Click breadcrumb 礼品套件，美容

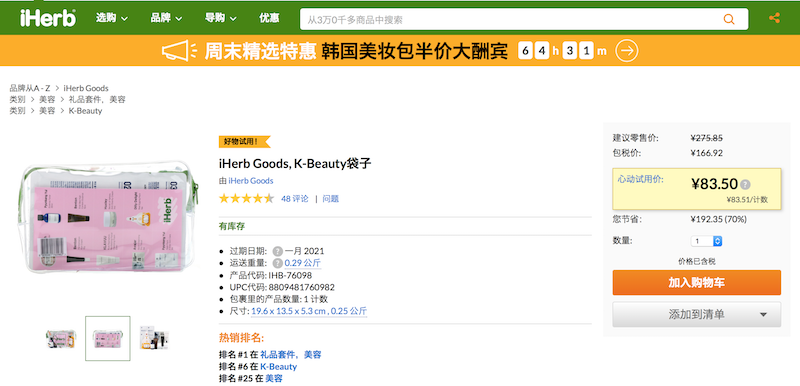[x=97, y=99]
